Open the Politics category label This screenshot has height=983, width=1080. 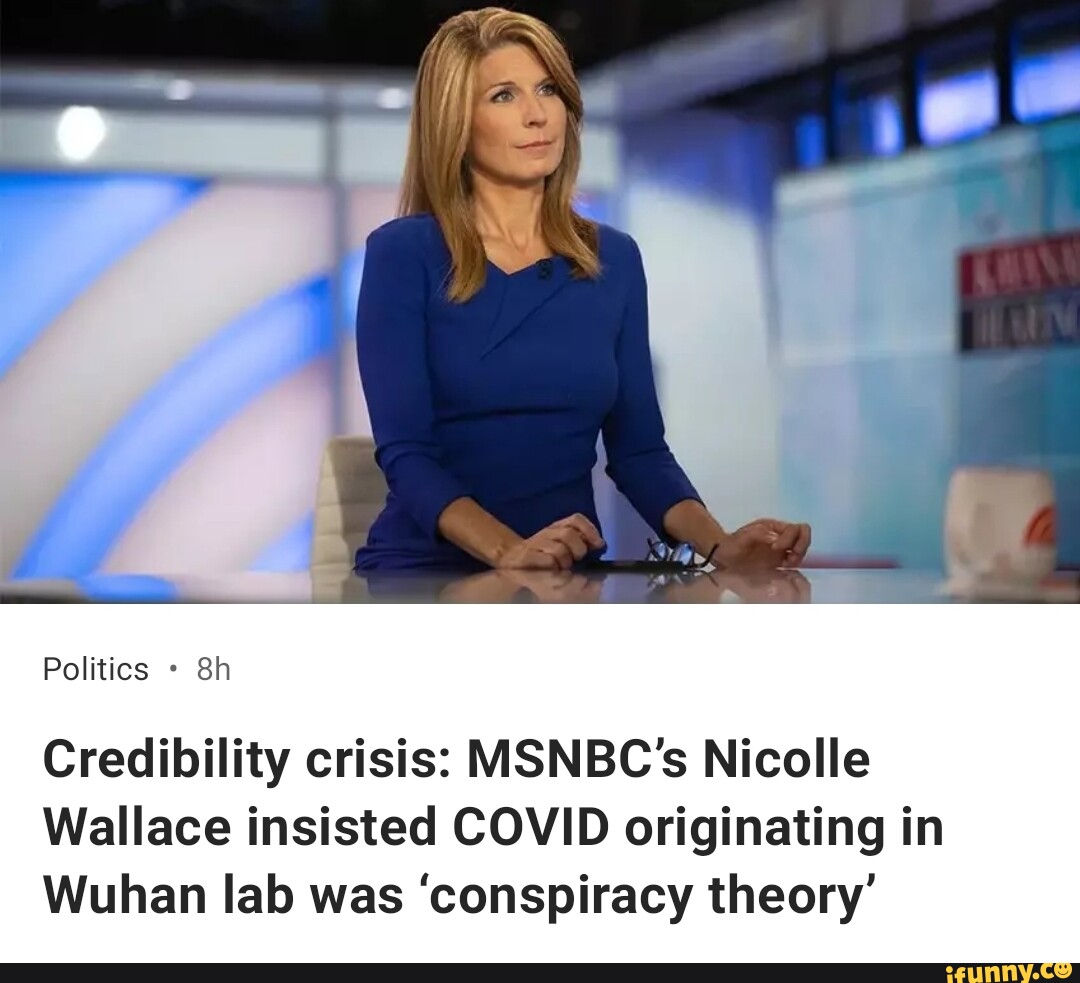(x=96, y=669)
